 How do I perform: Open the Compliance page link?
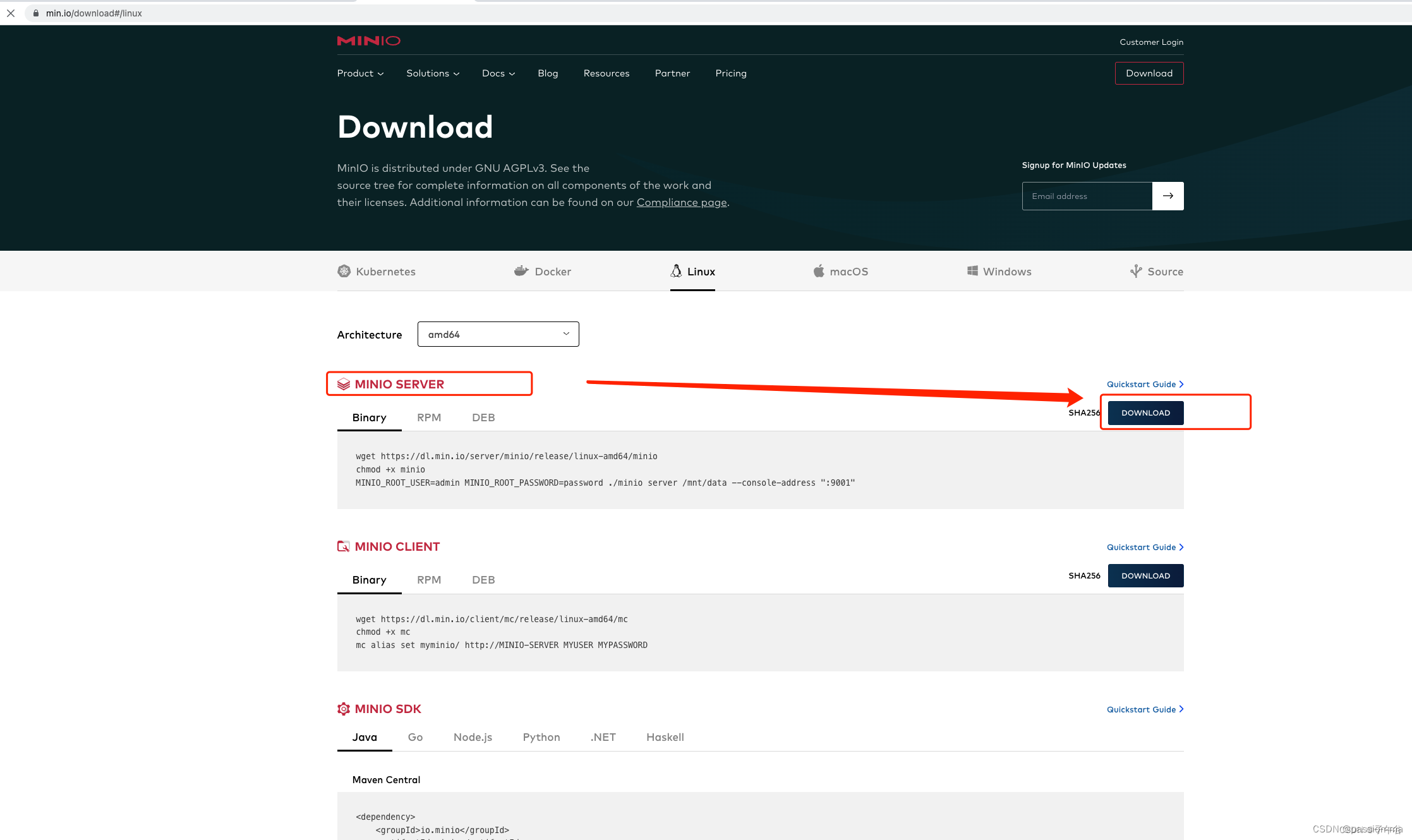pyautogui.click(x=682, y=202)
